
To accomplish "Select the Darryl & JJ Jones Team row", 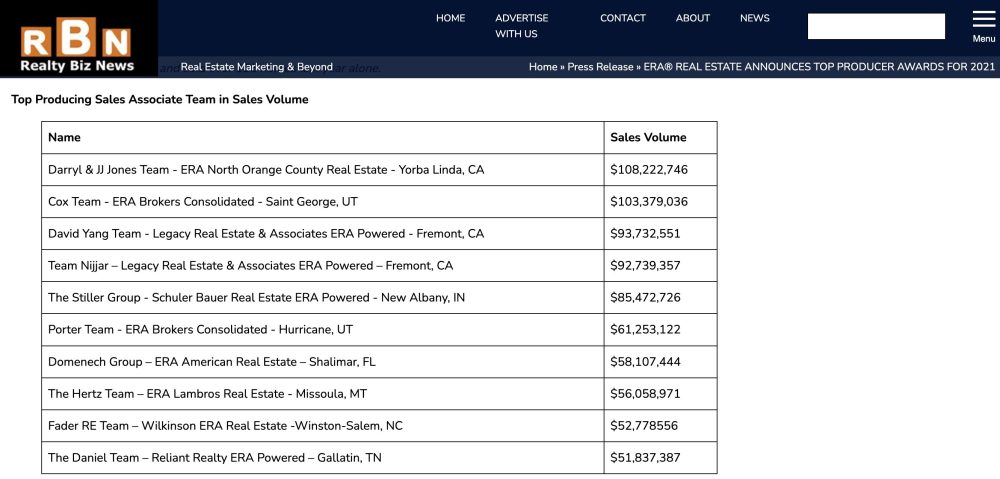I will tap(266, 170).
